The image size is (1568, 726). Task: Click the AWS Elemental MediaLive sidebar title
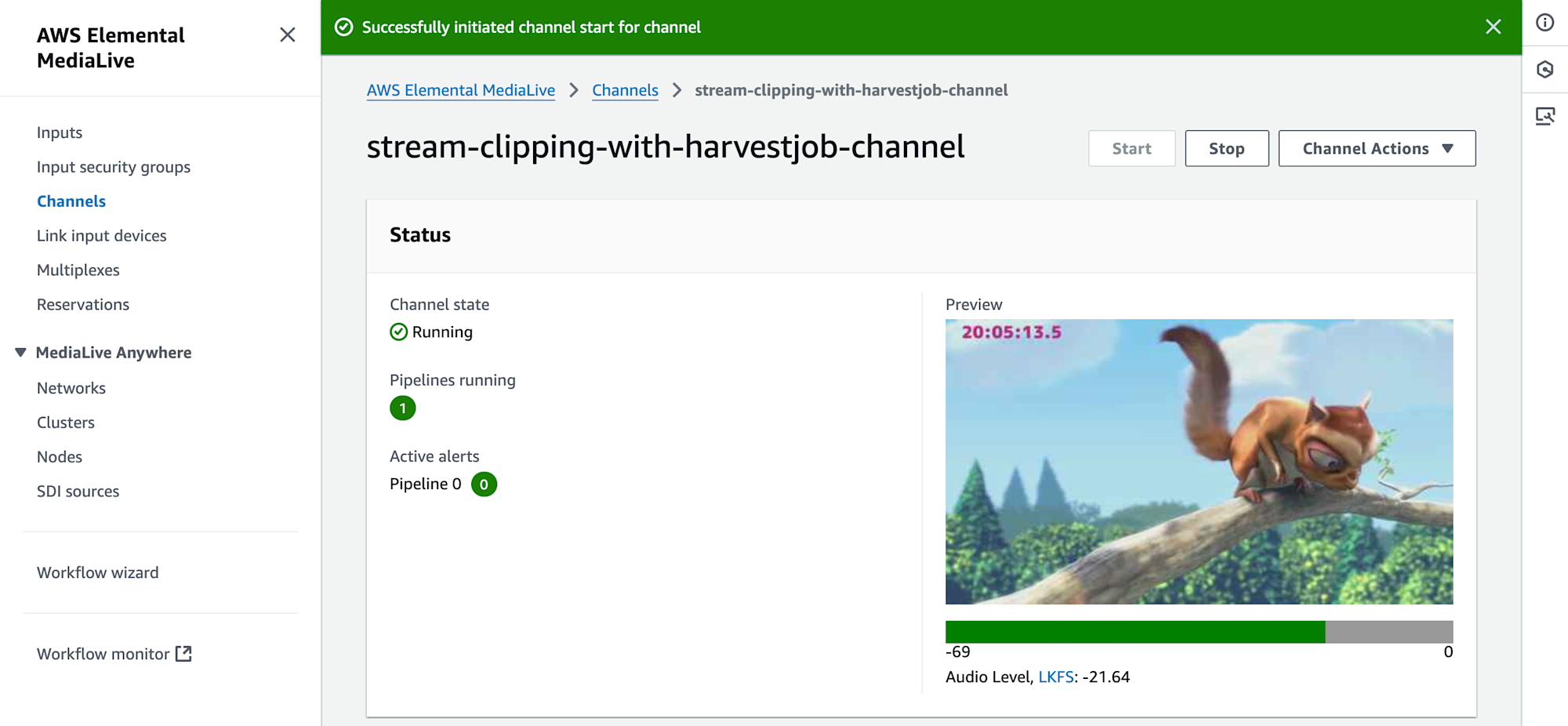click(111, 48)
